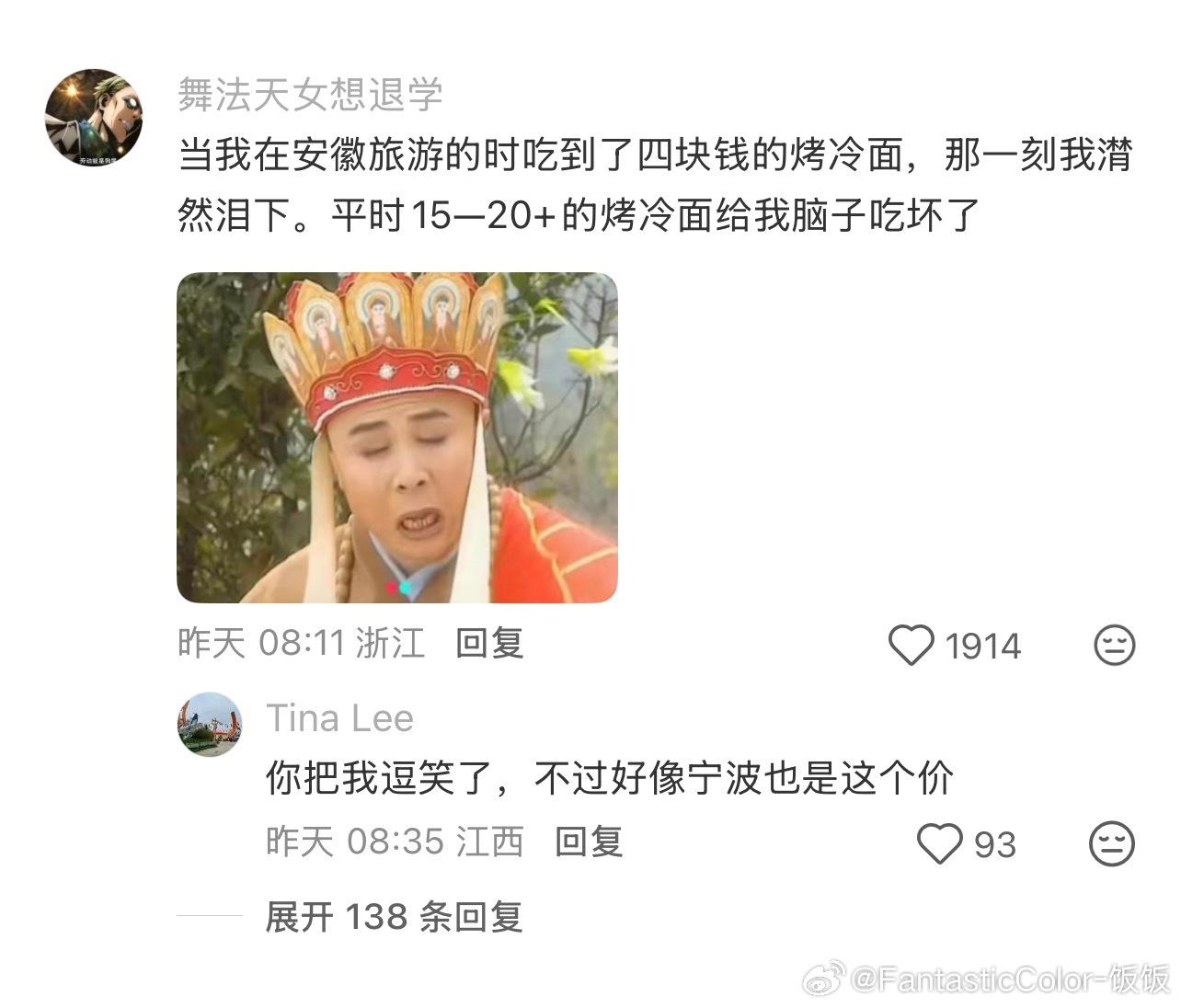Tap the 1914 like count
The height and width of the screenshot is (1008, 1181).
pyautogui.click(x=983, y=647)
